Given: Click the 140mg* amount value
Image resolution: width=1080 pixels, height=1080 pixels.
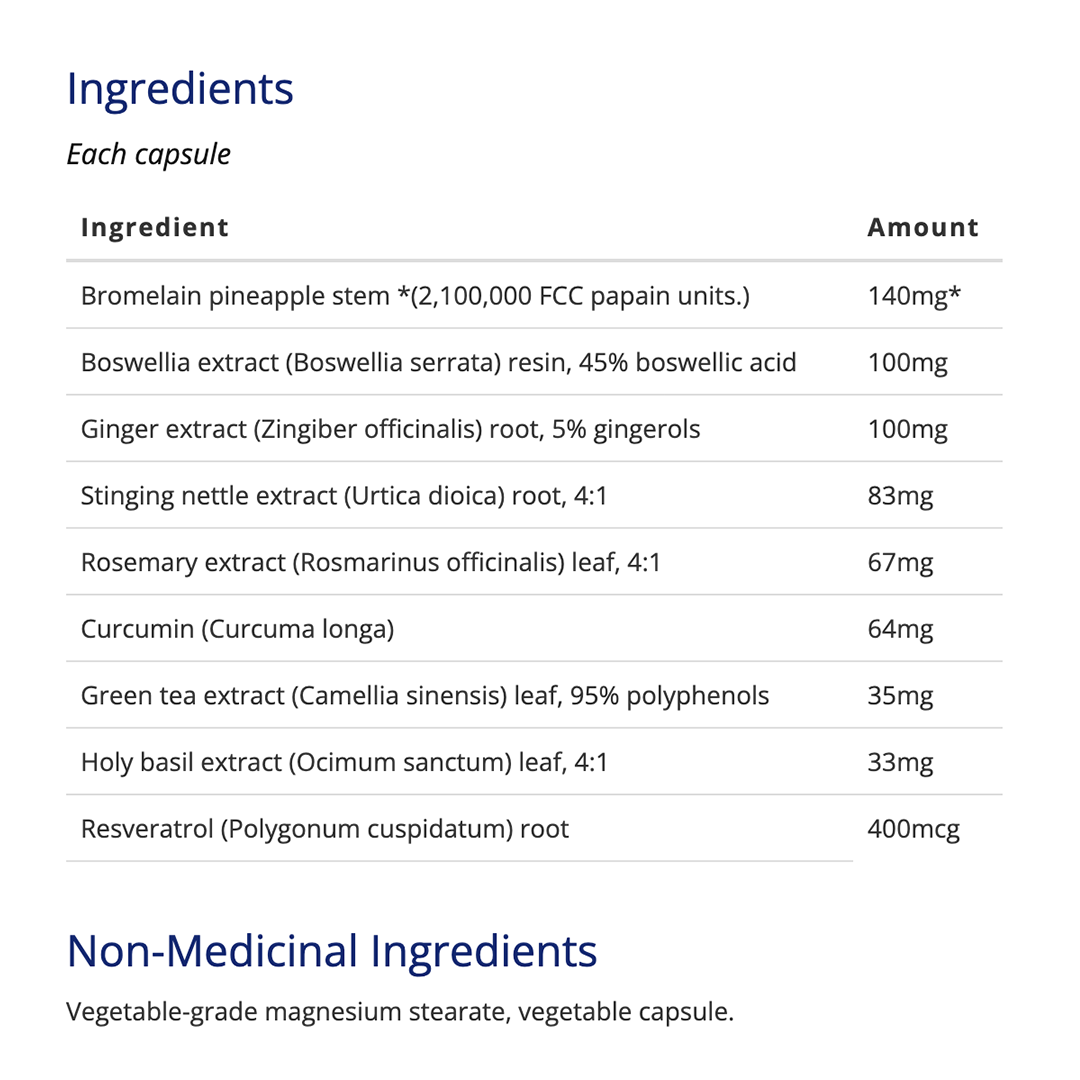Looking at the screenshot, I should pos(908,296).
